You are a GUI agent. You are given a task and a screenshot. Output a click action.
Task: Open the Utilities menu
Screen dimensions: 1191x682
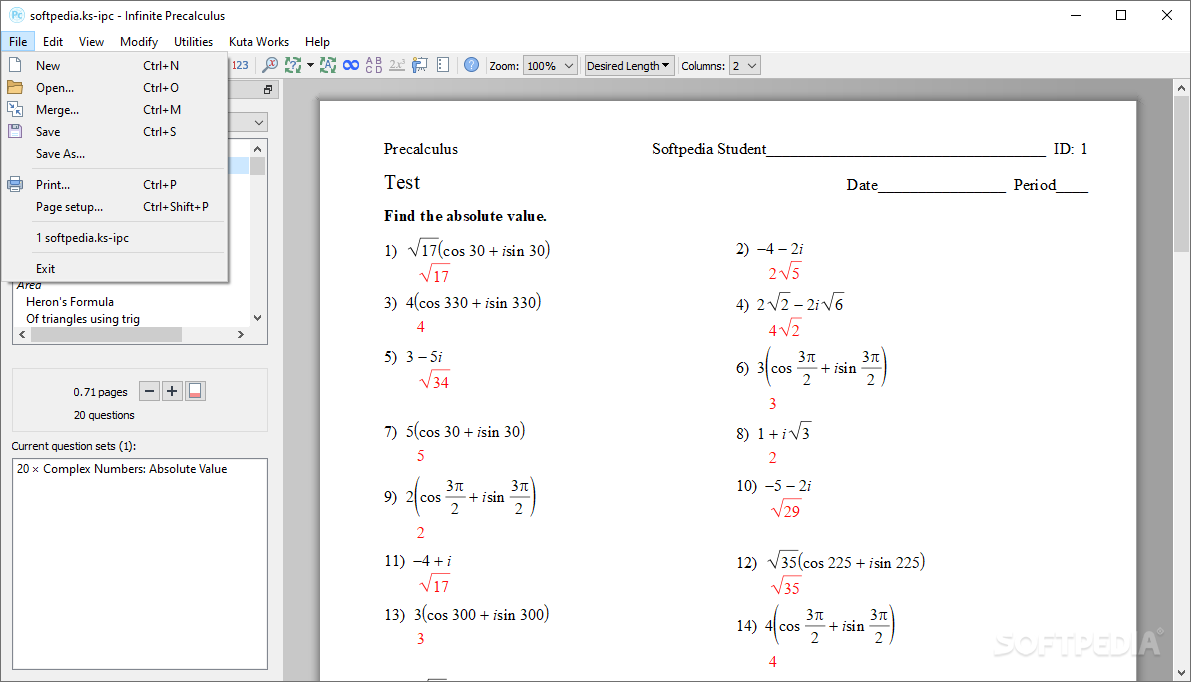pyautogui.click(x=193, y=42)
